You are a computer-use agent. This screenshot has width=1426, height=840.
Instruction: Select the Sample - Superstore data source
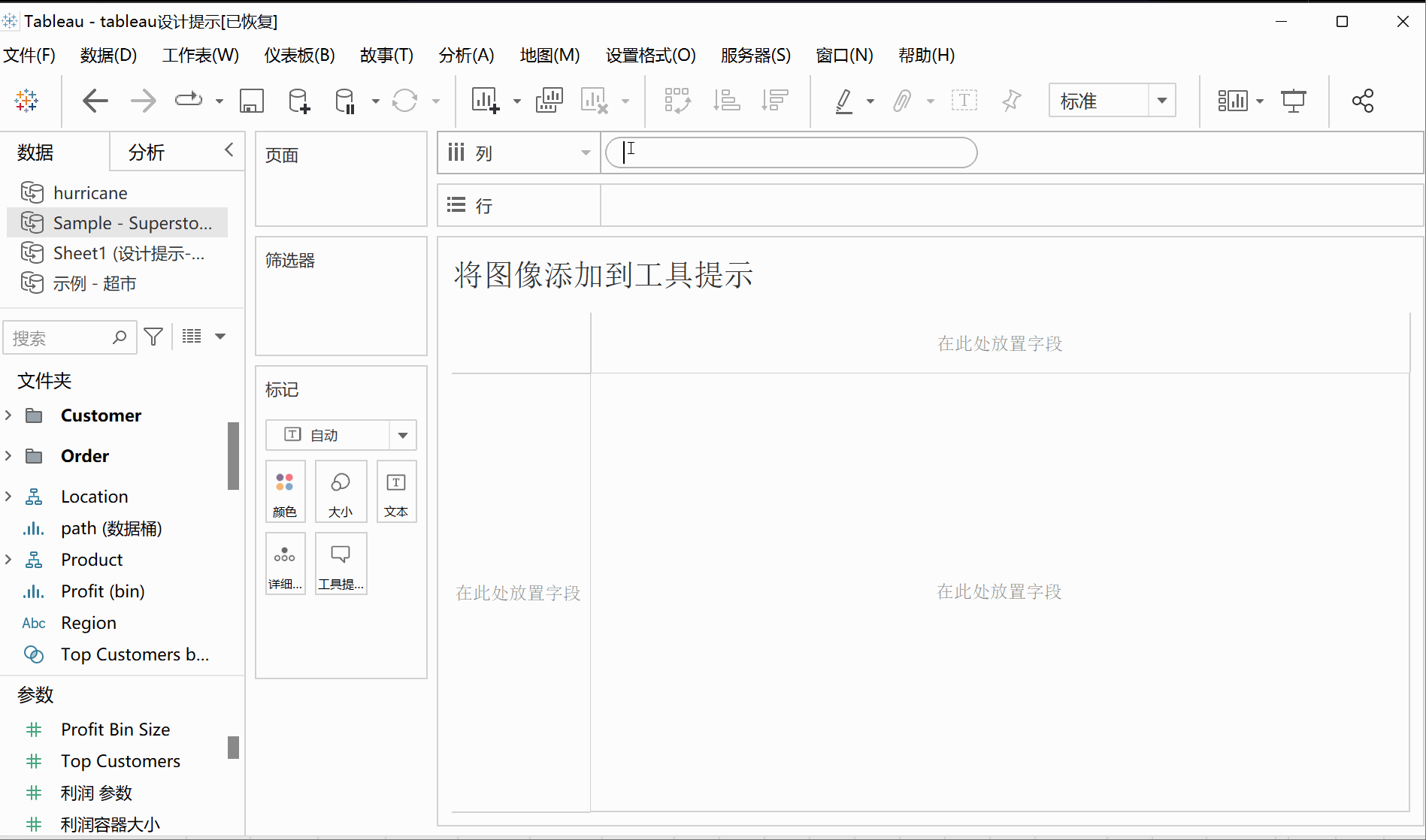(x=117, y=223)
